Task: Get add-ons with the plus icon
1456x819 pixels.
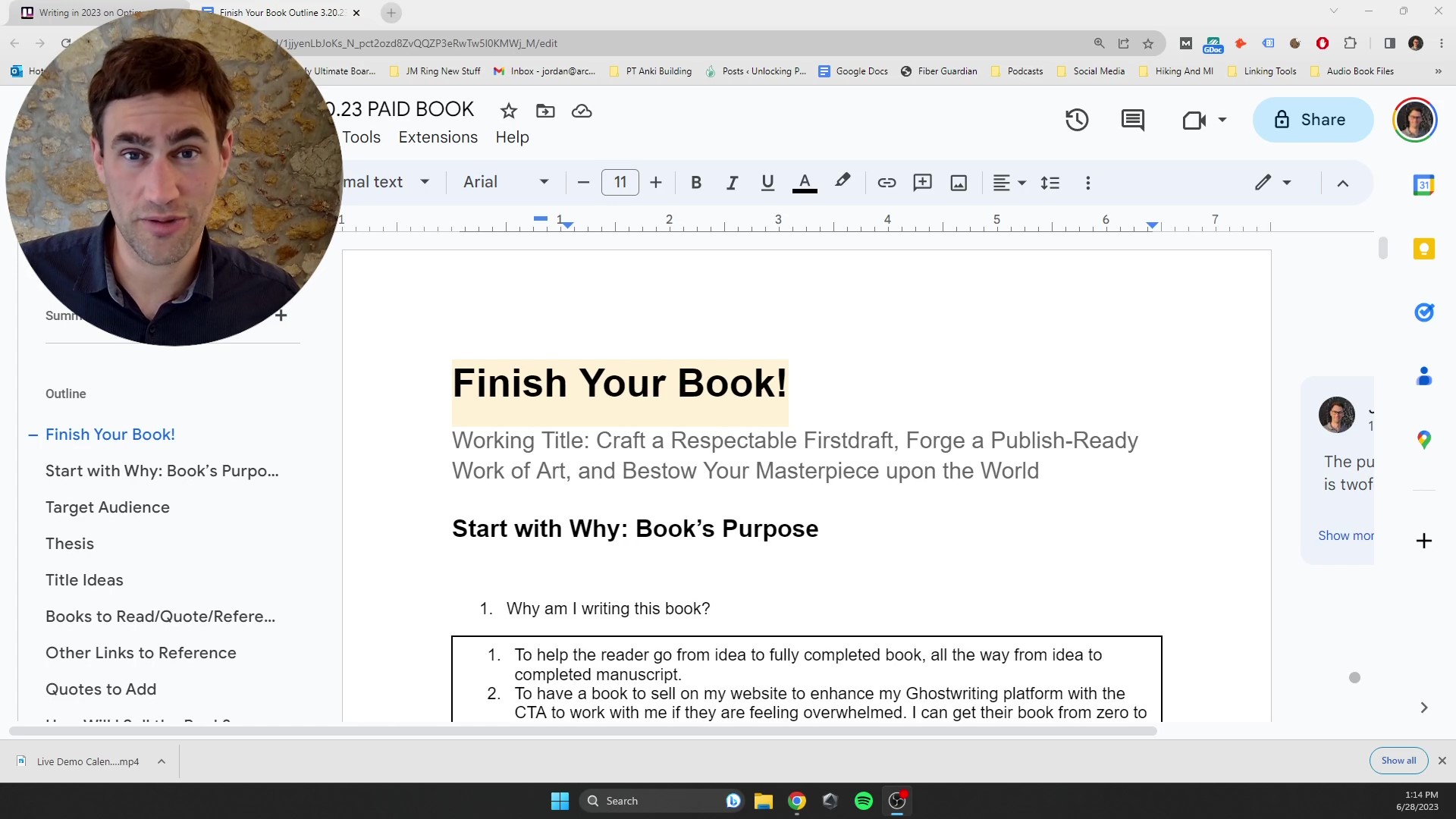Action: click(1423, 541)
